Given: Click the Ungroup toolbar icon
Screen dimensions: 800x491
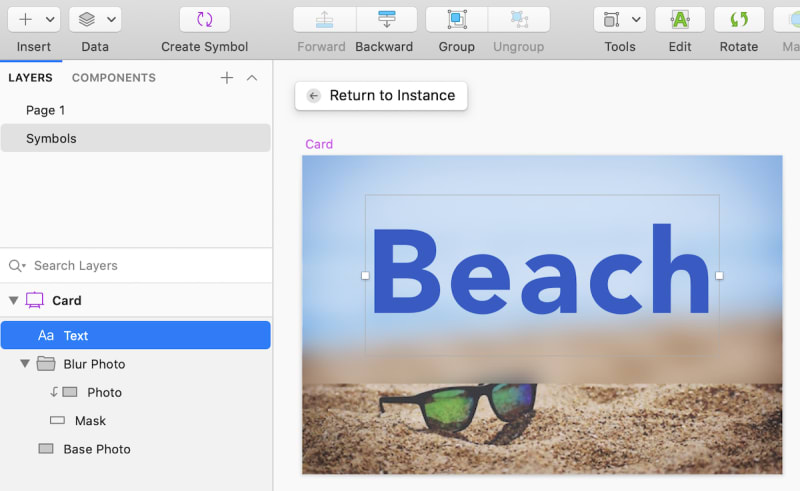Looking at the screenshot, I should pyautogui.click(x=519, y=19).
